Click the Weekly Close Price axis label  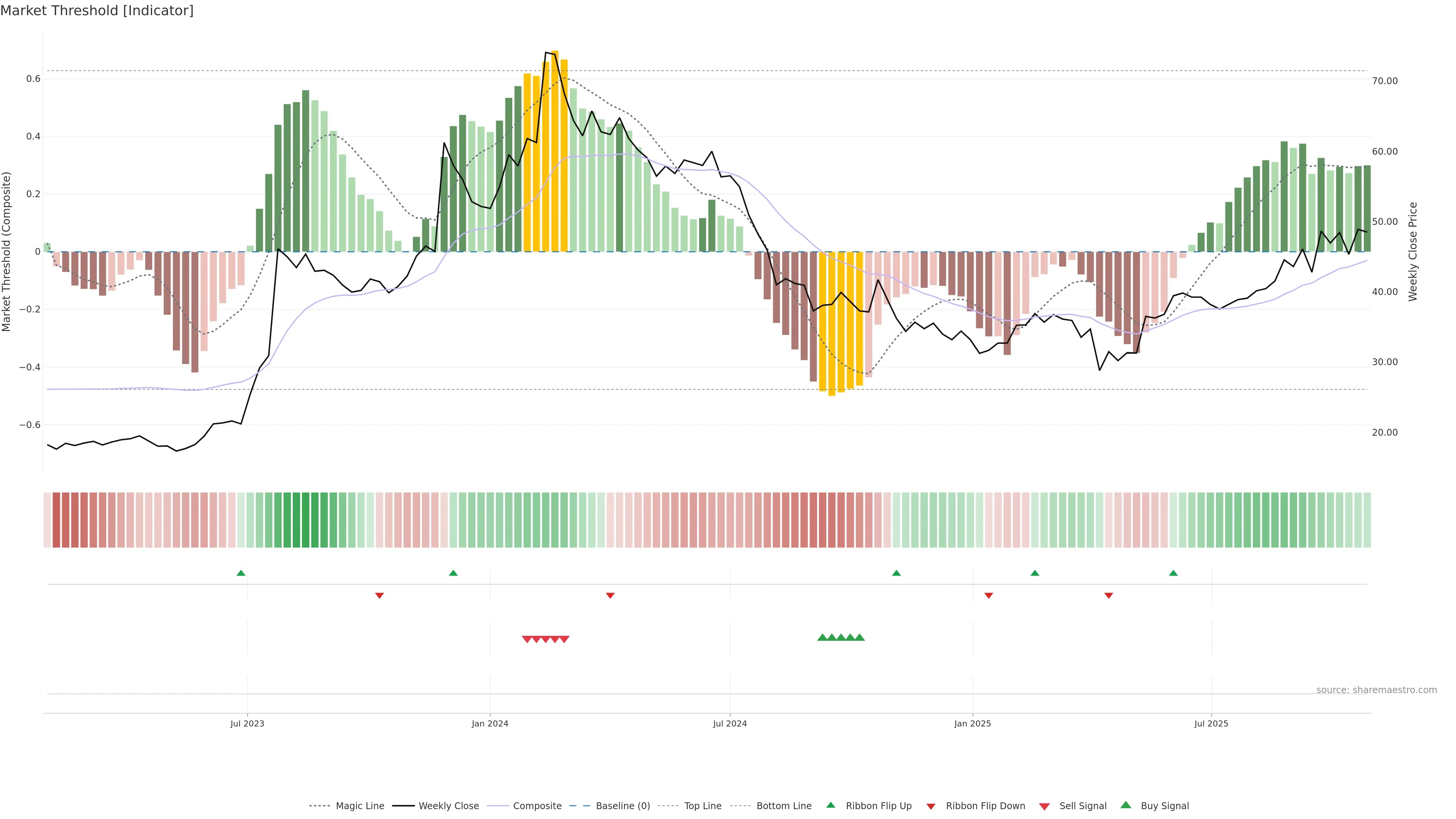point(1412,251)
